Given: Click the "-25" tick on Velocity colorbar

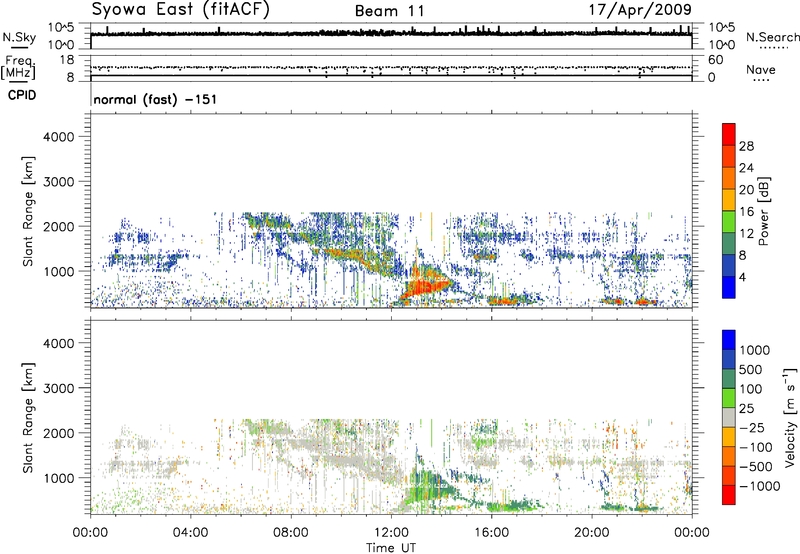Looking at the screenshot, I should [x=752, y=427].
